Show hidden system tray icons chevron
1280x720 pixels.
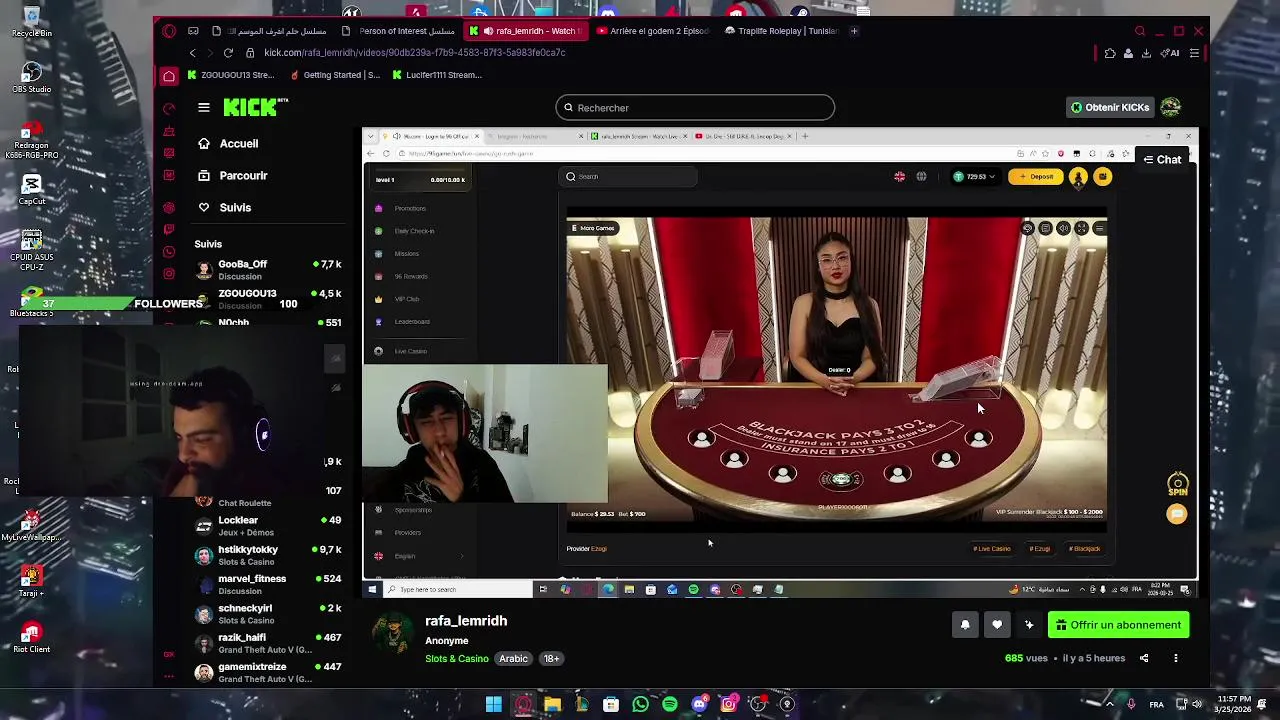tap(1109, 704)
